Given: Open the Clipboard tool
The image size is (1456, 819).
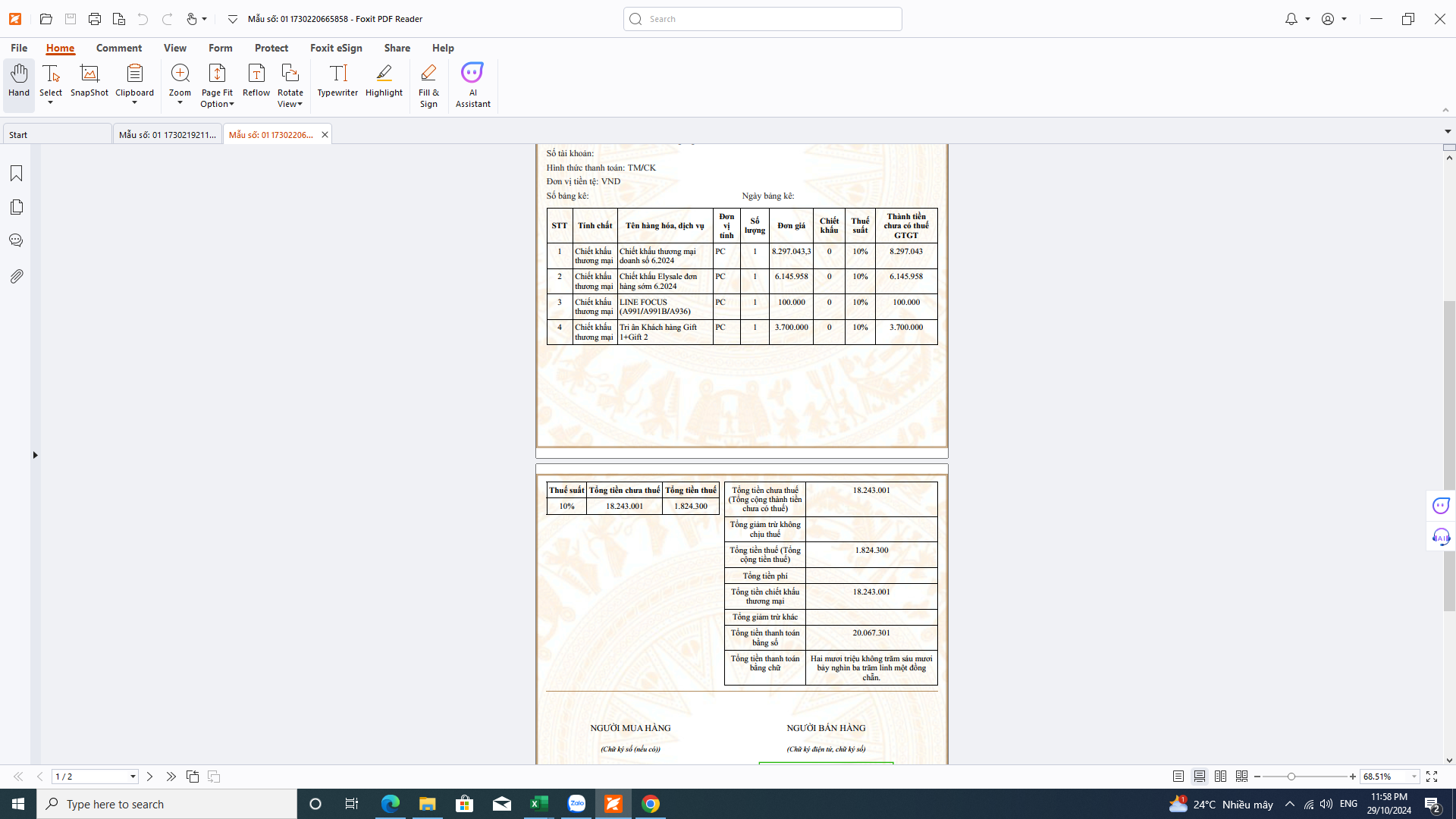Looking at the screenshot, I should click(x=134, y=74).
